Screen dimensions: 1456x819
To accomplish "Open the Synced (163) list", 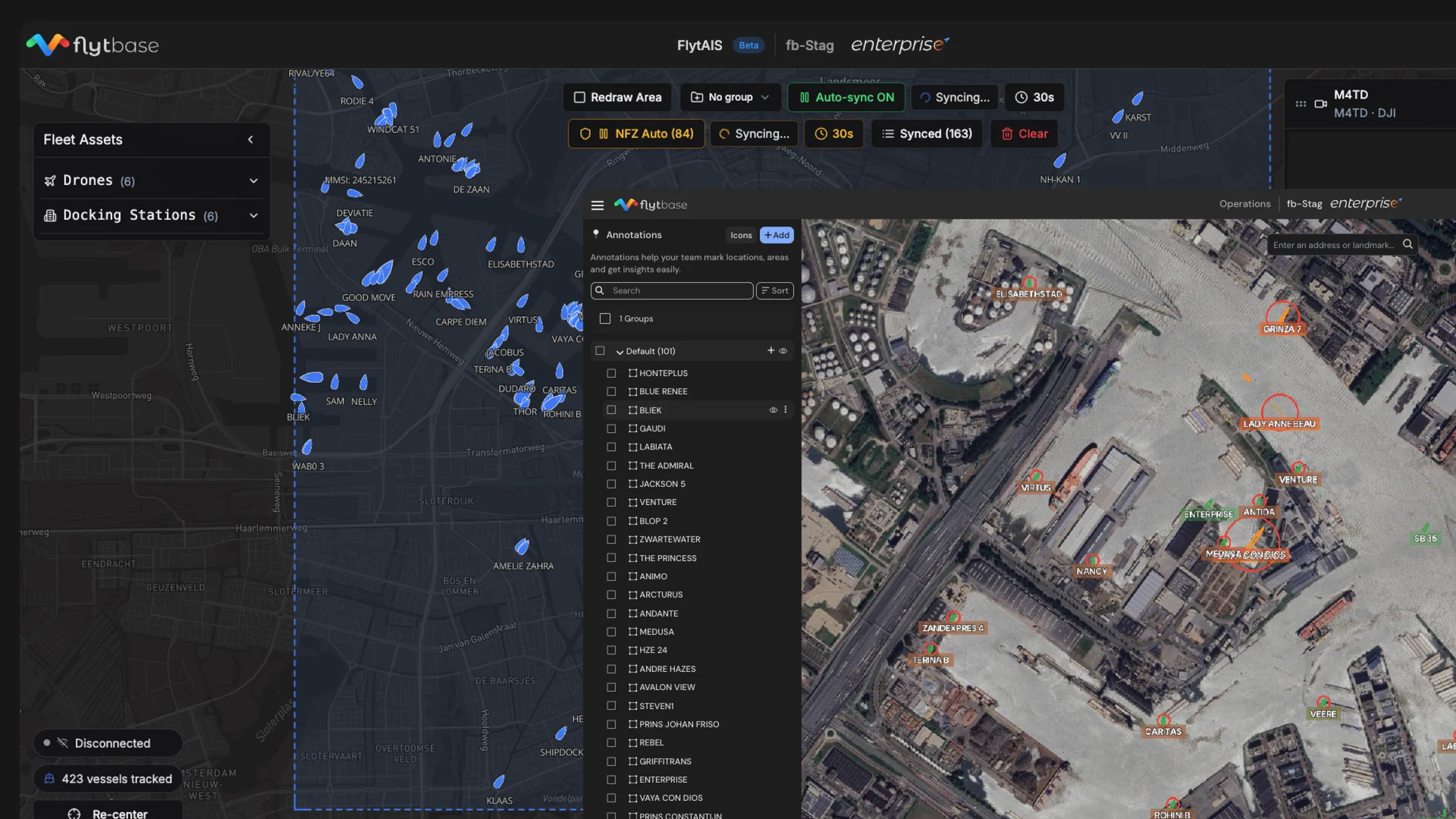I will (927, 133).
